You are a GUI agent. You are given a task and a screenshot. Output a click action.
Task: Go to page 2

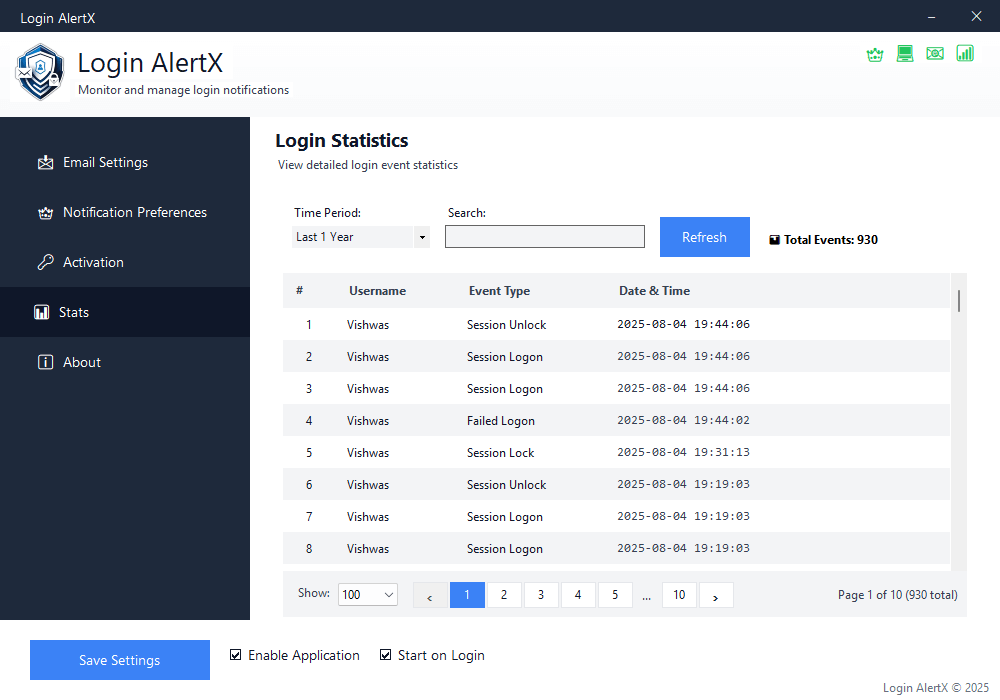tap(504, 595)
